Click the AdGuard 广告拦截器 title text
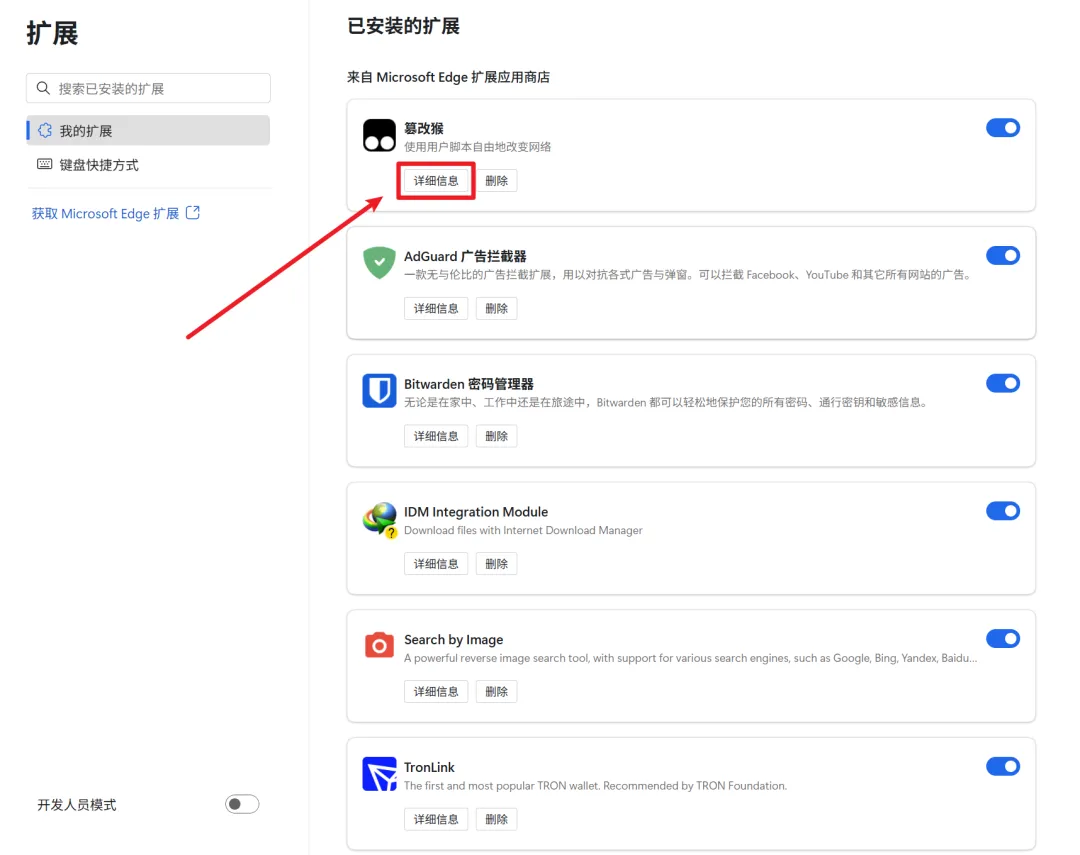The width and height of the screenshot is (1080, 855). [x=465, y=256]
